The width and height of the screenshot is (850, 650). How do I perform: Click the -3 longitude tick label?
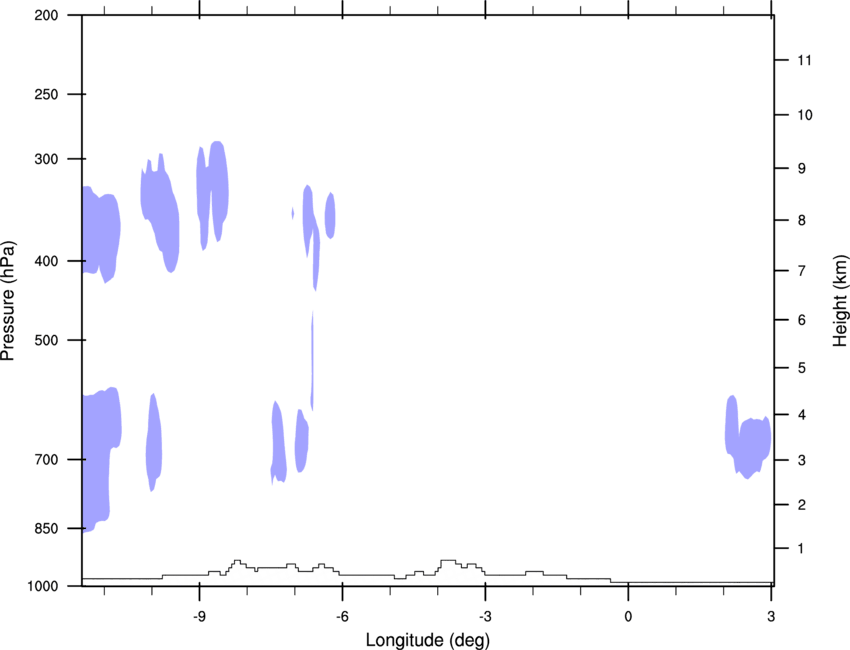pyautogui.click(x=485, y=616)
